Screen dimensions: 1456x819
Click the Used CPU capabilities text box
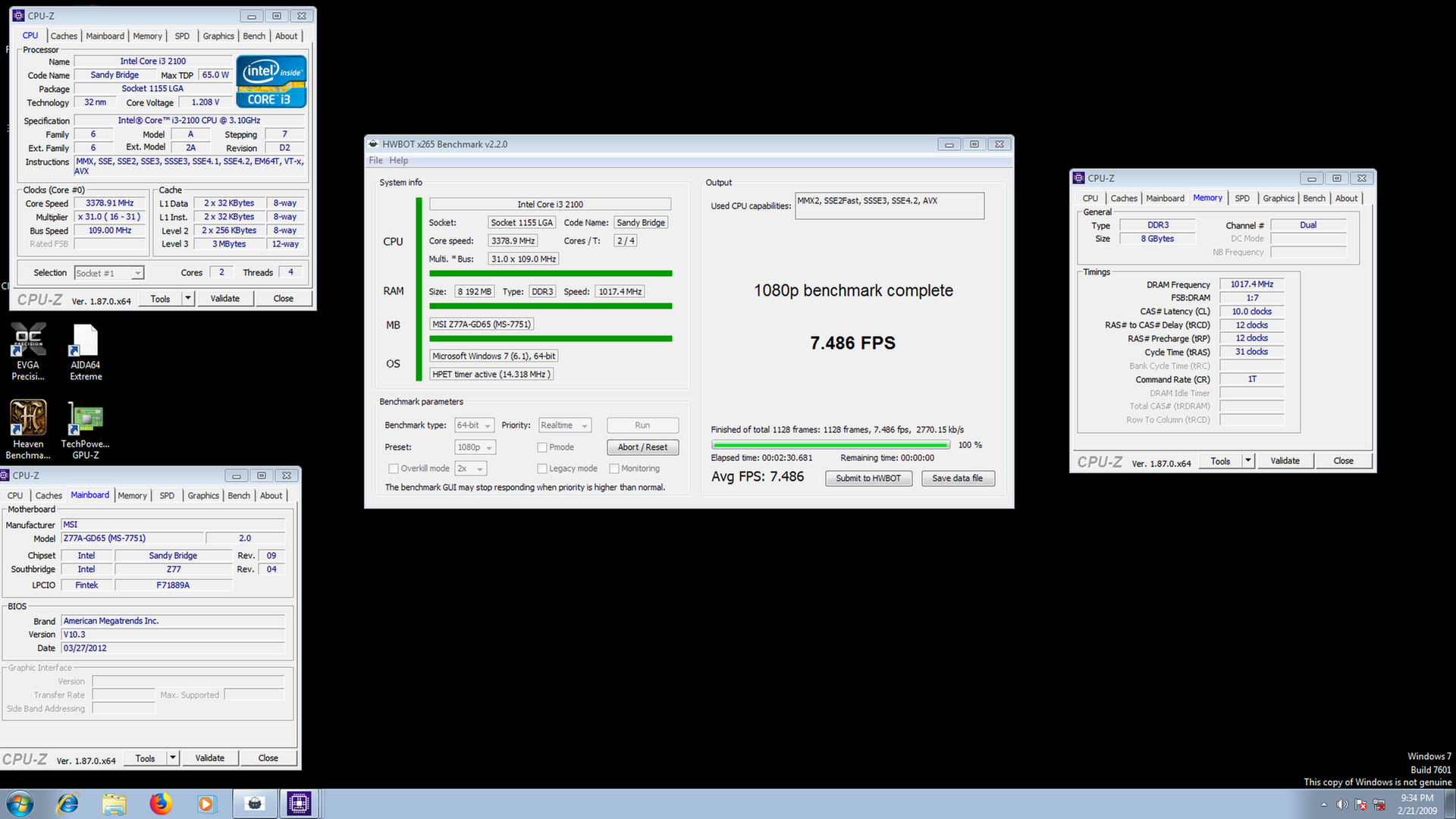click(x=890, y=206)
